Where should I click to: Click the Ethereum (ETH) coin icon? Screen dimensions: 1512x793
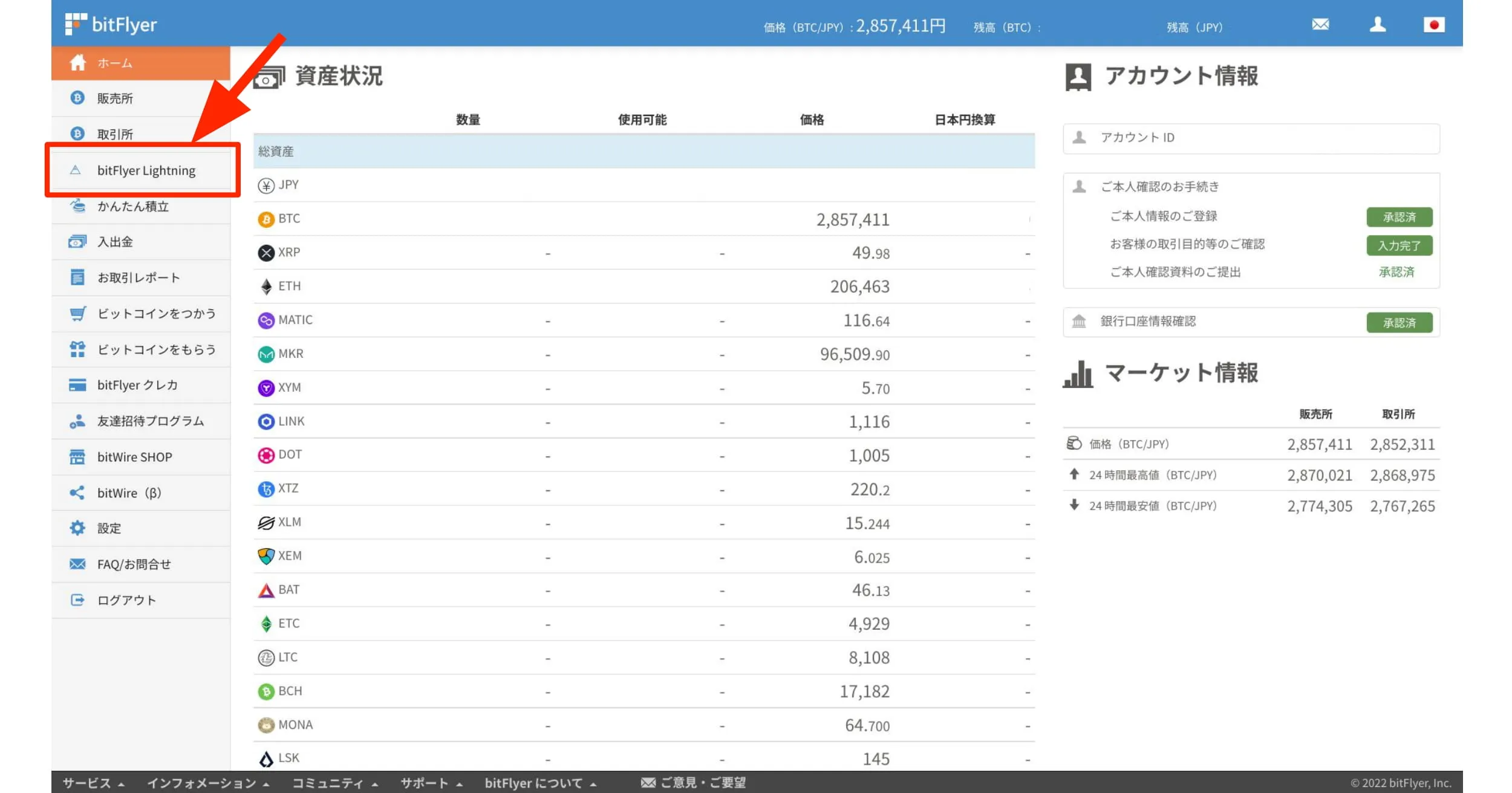(266, 286)
